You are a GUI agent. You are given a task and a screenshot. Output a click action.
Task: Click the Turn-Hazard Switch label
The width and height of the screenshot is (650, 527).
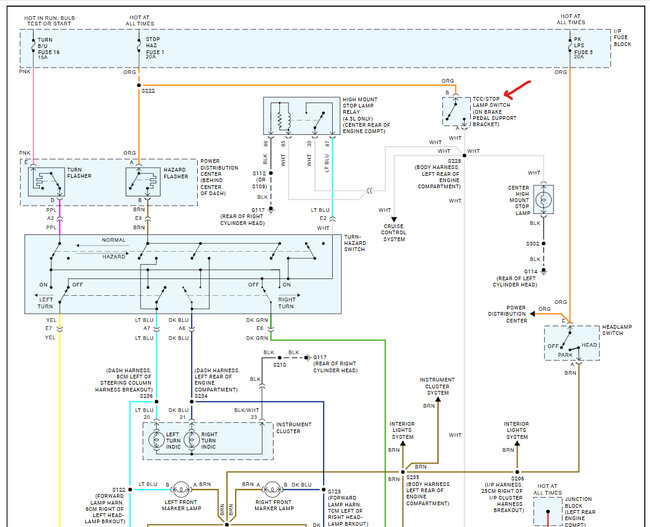point(355,243)
